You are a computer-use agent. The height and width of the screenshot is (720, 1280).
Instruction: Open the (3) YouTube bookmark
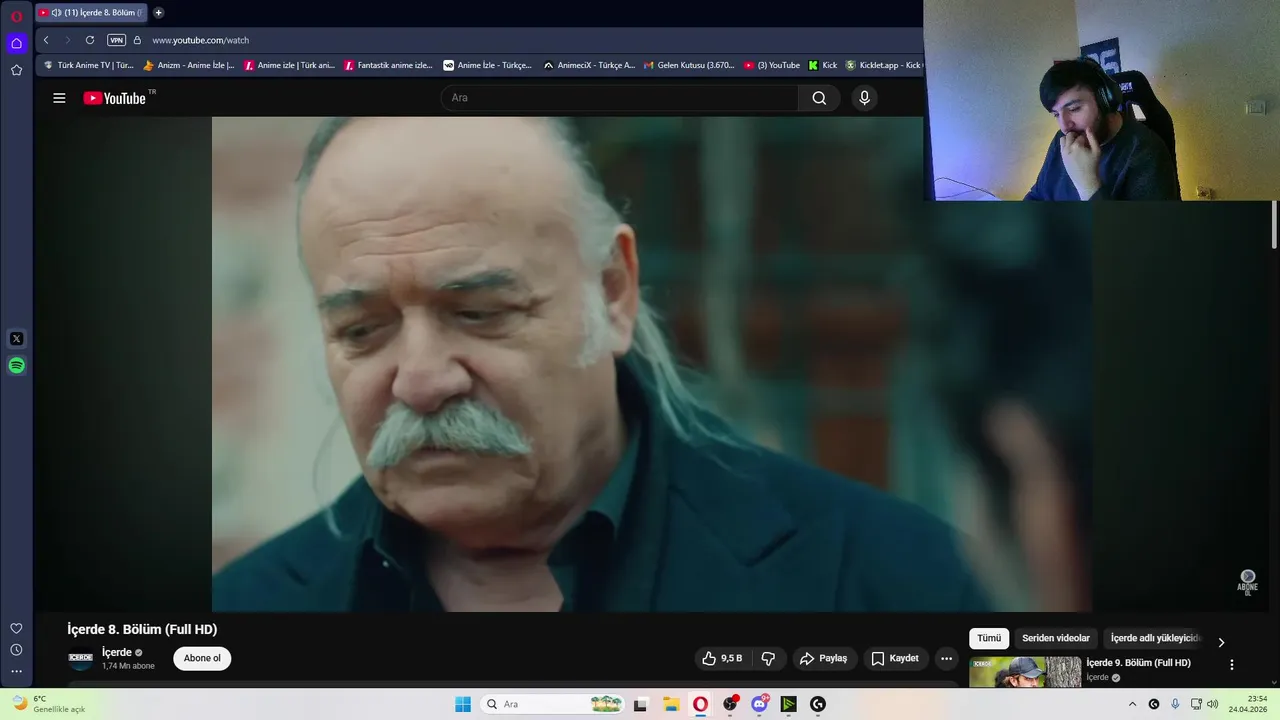[x=772, y=65]
